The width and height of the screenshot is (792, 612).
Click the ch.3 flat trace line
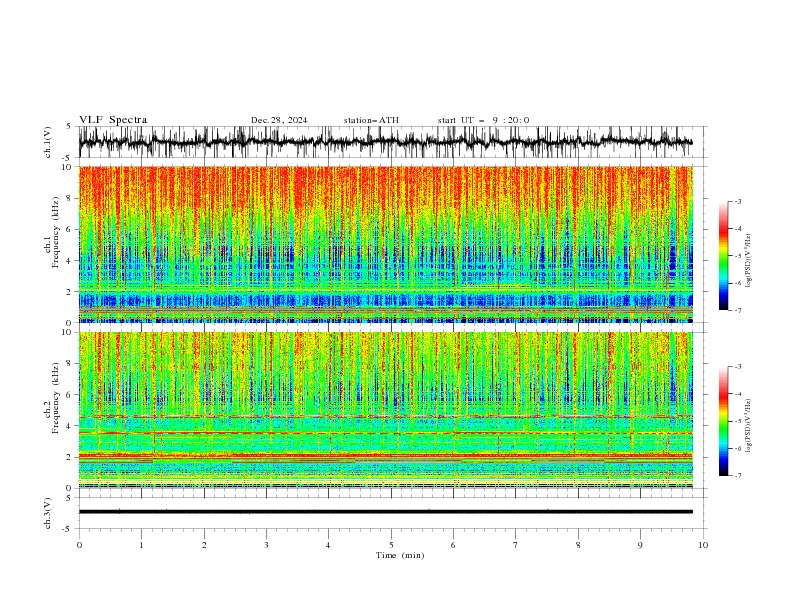[x=385, y=512]
